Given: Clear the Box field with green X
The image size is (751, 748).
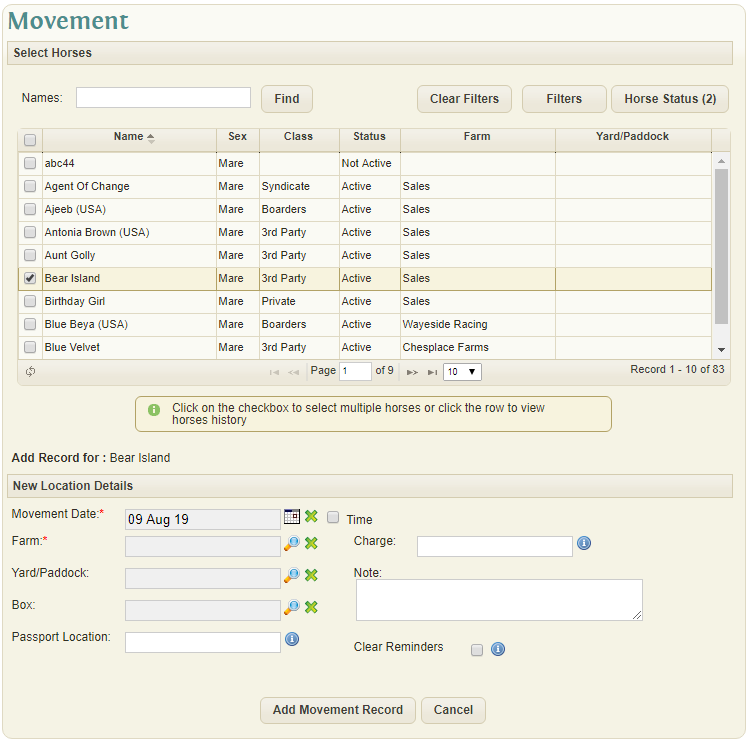Looking at the screenshot, I should [311, 607].
